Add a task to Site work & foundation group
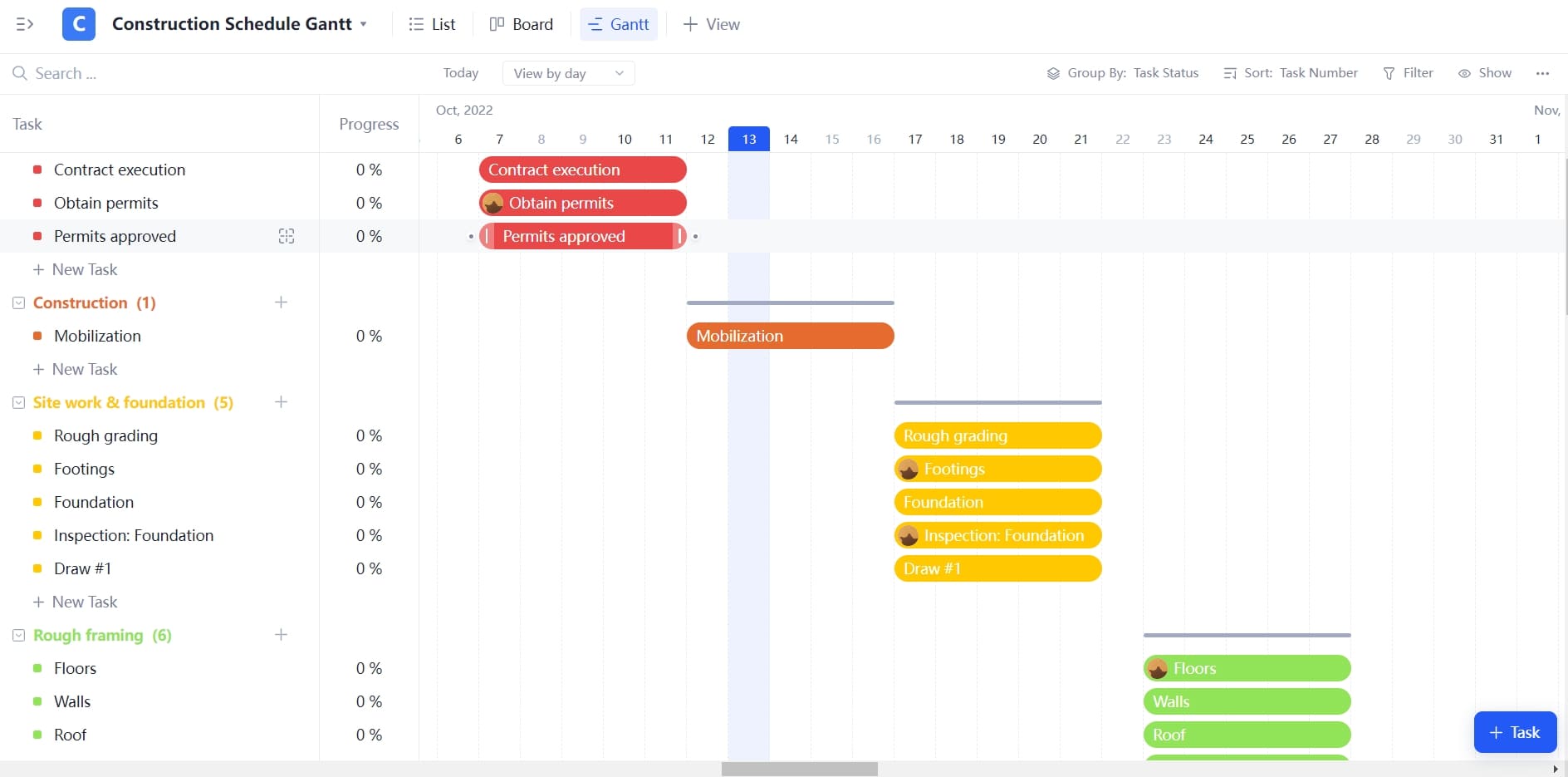The height and width of the screenshot is (777, 1568). click(x=281, y=402)
